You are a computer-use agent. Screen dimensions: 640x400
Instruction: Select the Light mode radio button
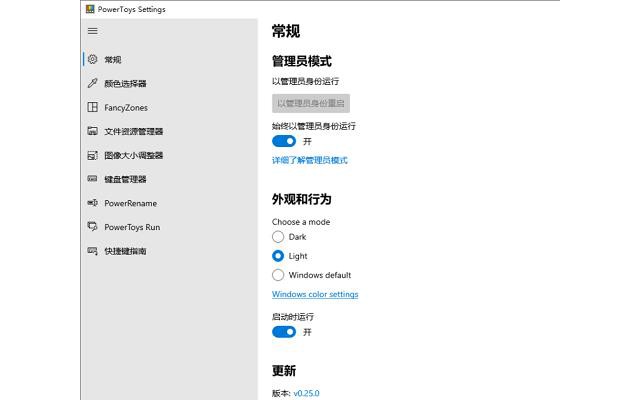(x=278, y=256)
